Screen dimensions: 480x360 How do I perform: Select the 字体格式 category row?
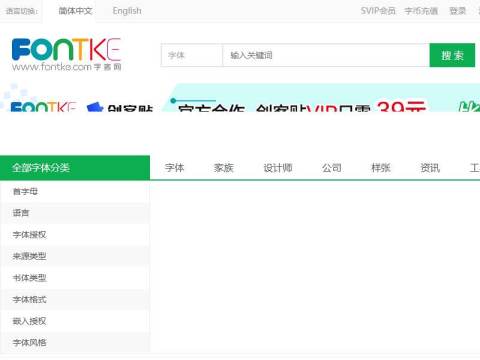[75, 299]
